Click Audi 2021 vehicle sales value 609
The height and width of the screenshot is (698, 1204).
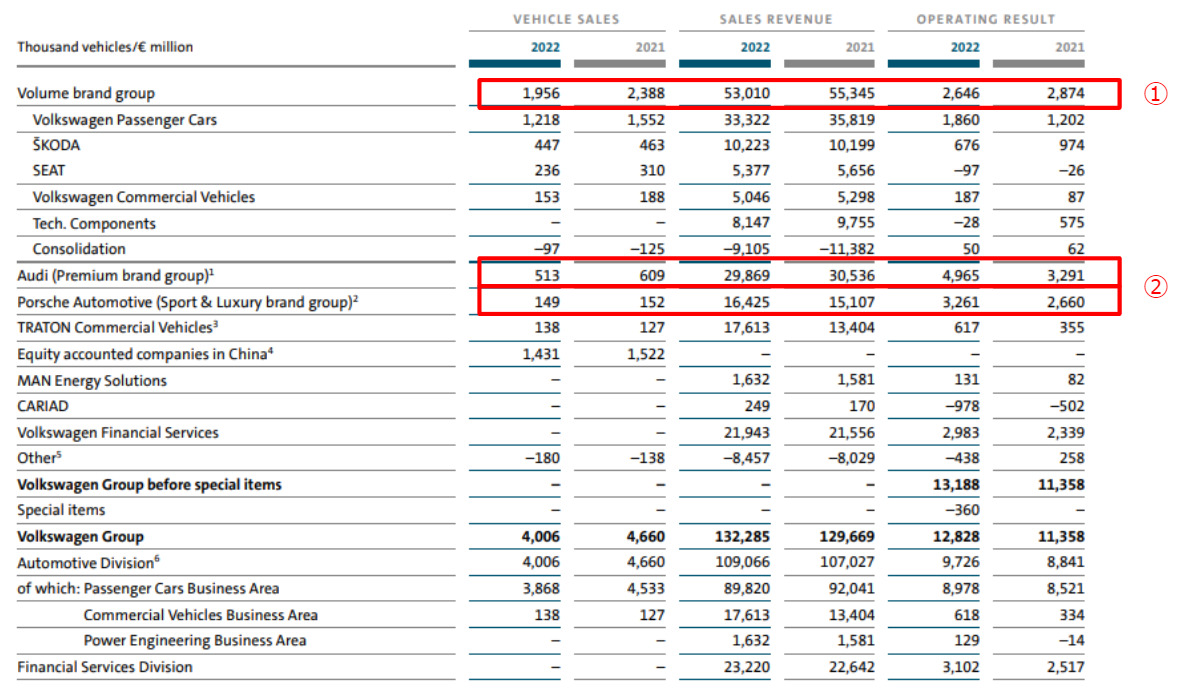point(652,276)
